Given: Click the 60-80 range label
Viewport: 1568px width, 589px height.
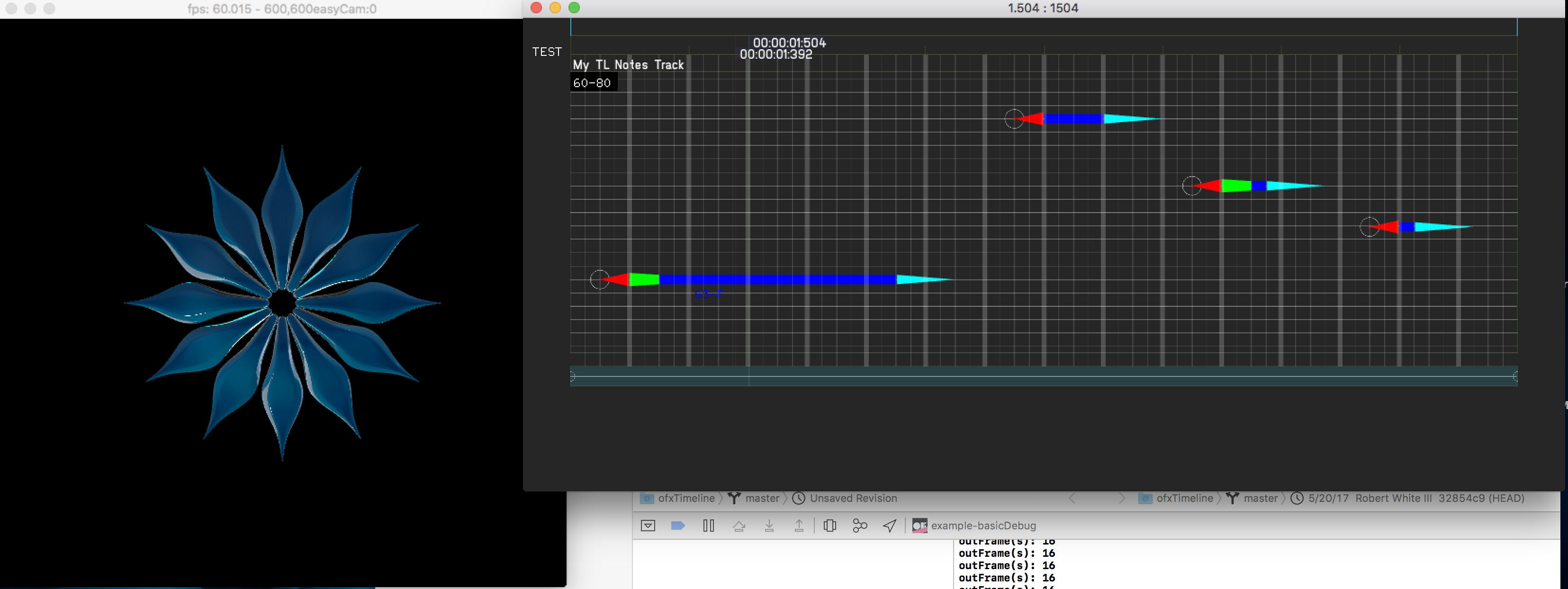Looking at the screenshot, I should 592,83.
